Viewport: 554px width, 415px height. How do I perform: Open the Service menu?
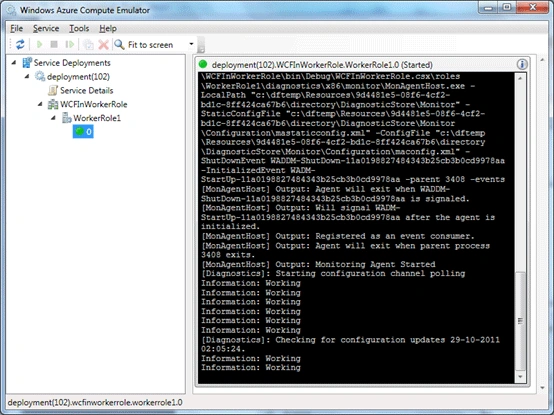click(x=46, y=29)
